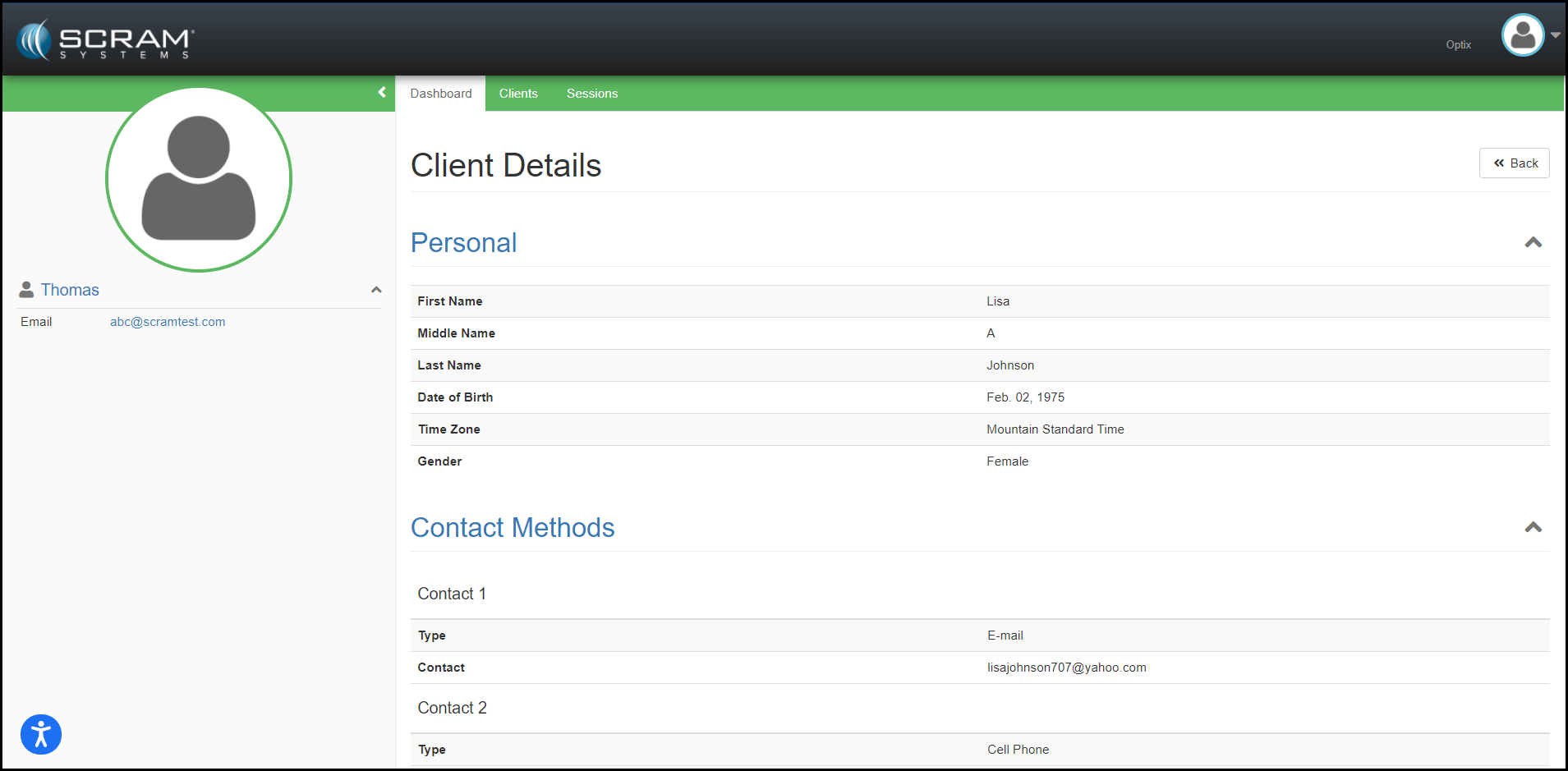Collapse the Personal section chevron
1568x771 pixels.
1533,242
